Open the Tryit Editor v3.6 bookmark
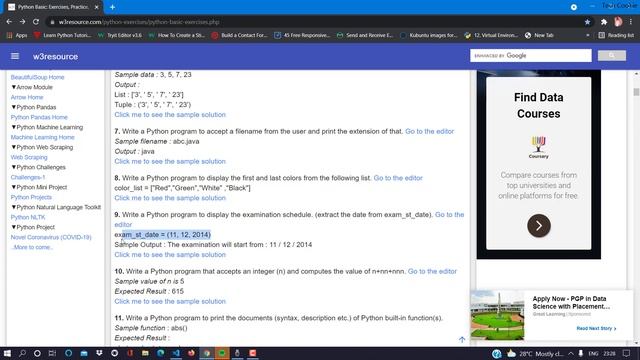The height and width of the screenshot is (360, 640). pyautogui.click(x=120, y=35)
